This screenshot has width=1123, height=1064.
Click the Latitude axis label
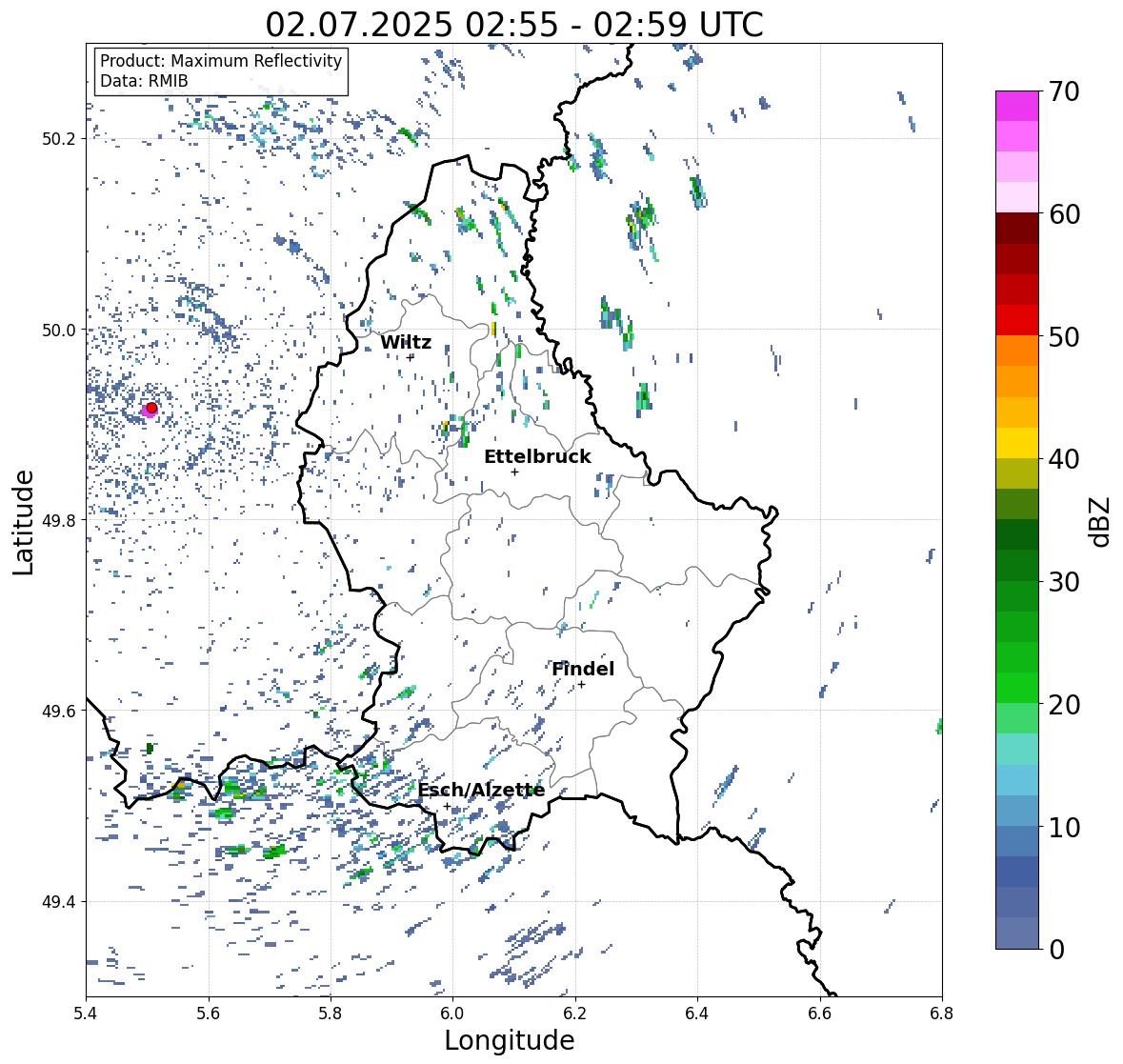[24, 522]
